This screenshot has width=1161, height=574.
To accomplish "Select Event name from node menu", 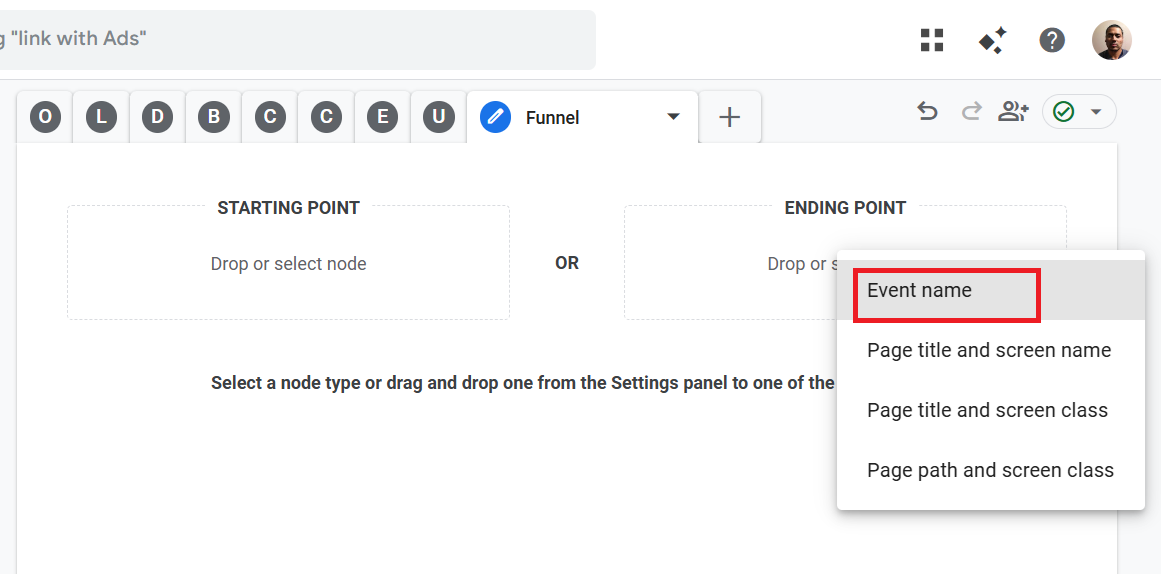I will pos(919,291).
